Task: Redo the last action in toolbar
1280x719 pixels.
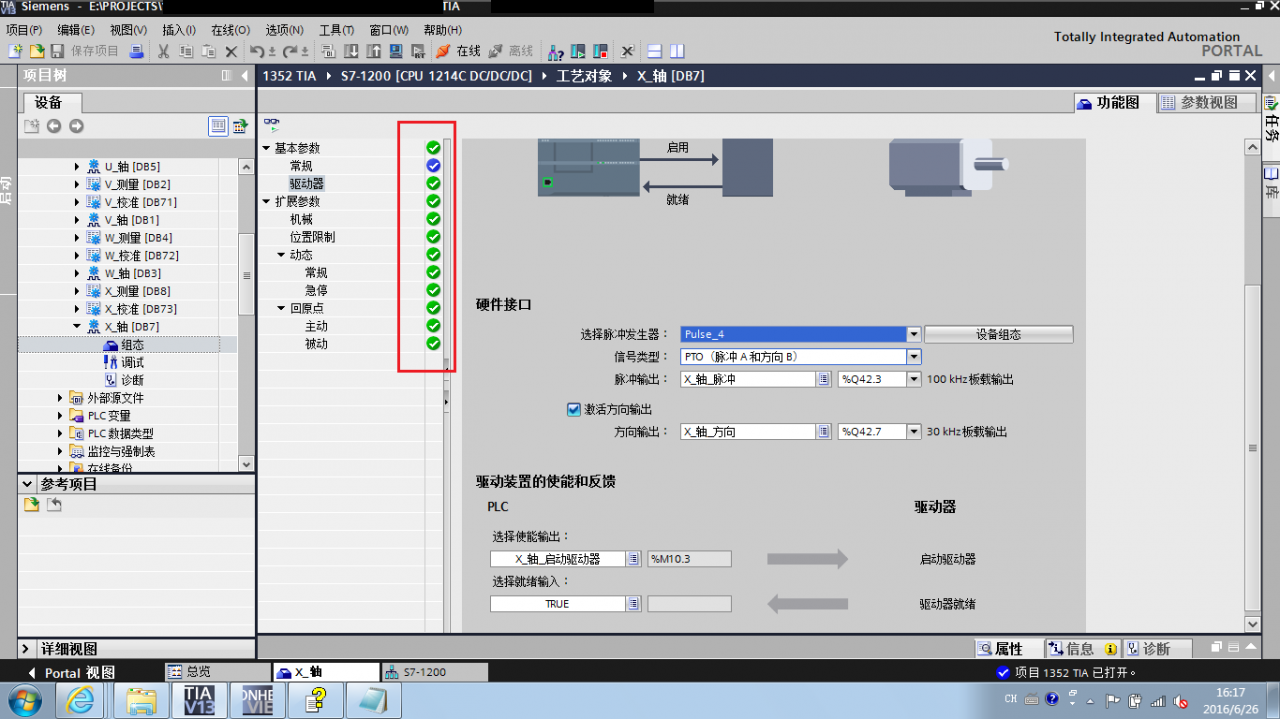Action: [x=290, y=51]
